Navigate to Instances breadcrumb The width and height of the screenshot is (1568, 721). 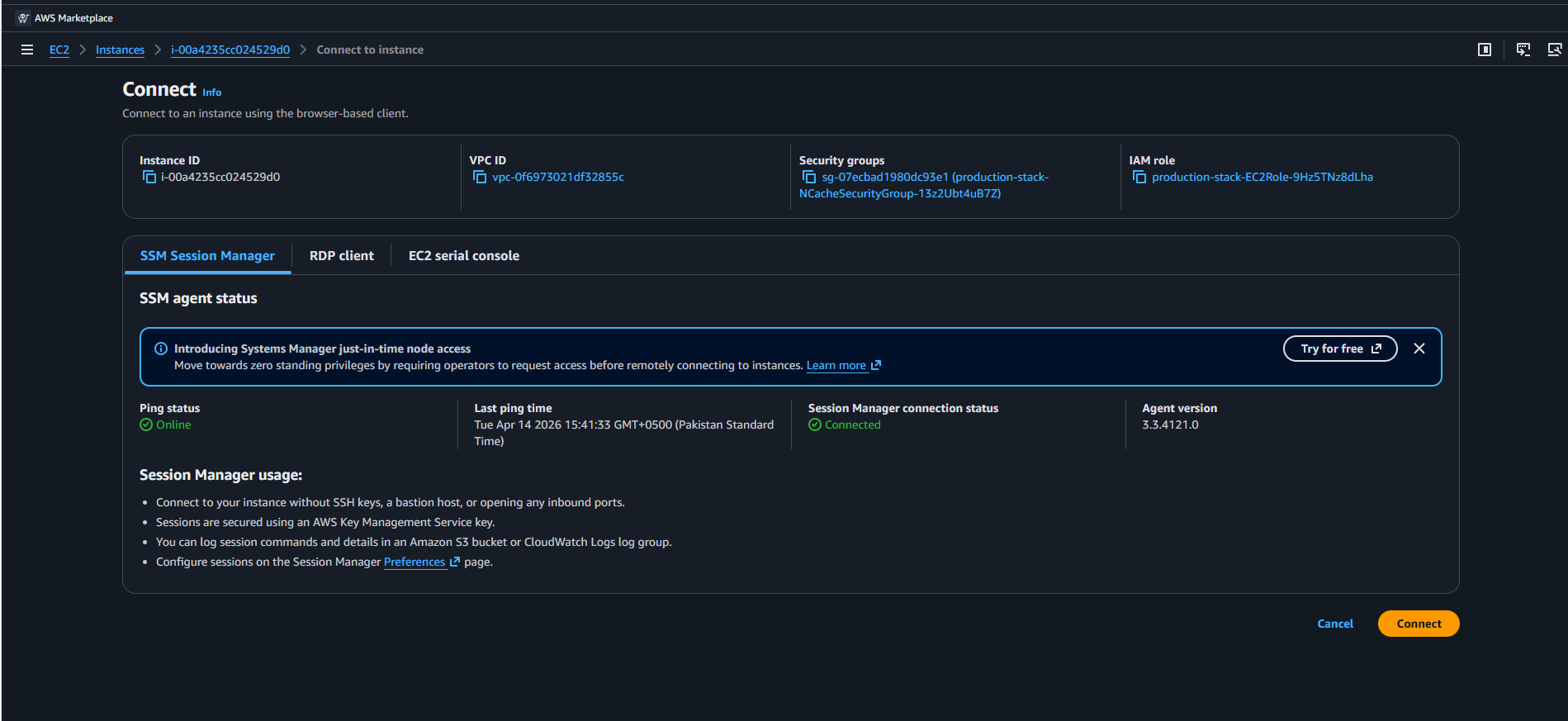tap(120, 50)
